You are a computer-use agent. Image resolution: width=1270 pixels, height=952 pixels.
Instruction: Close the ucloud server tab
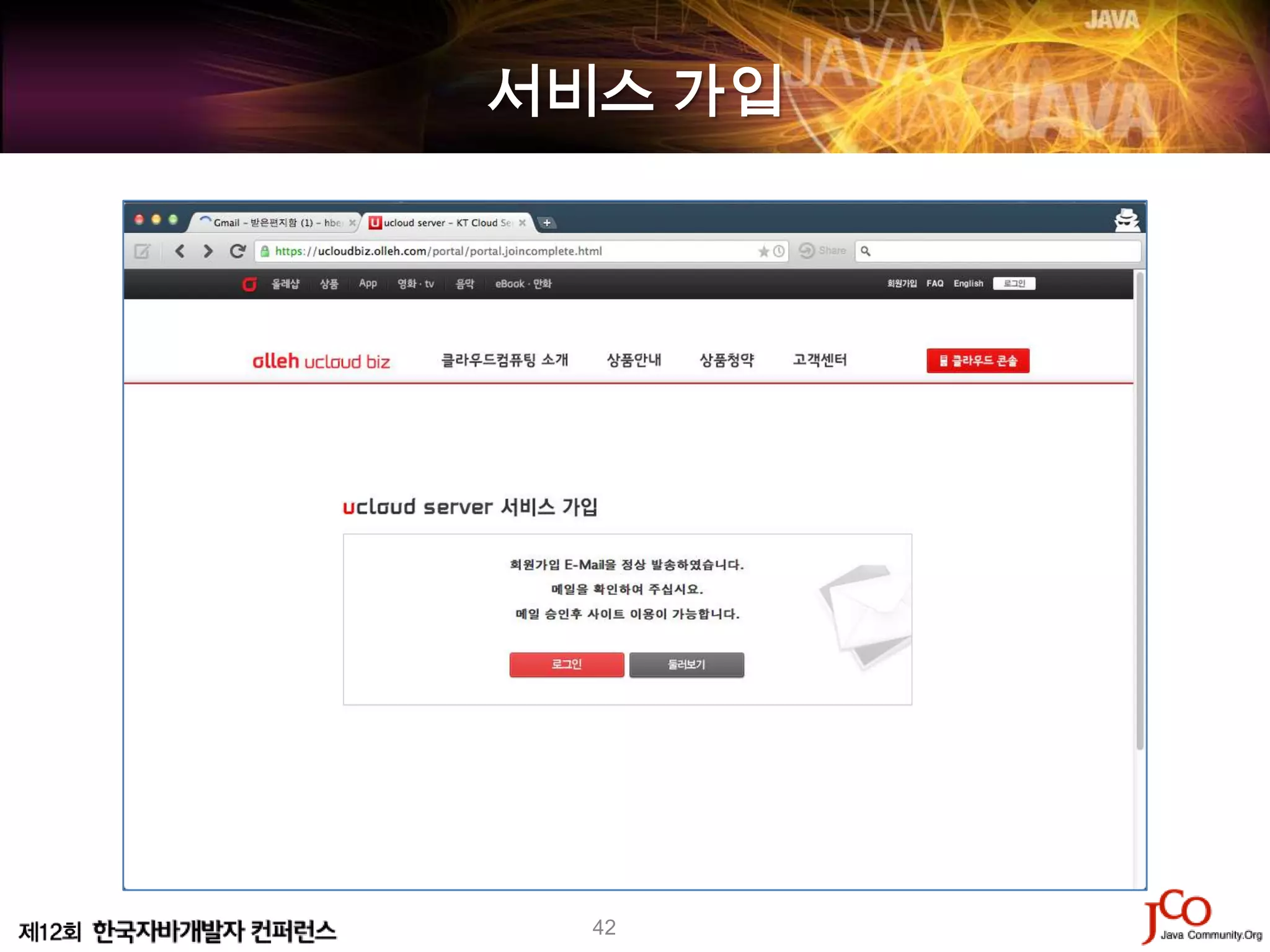click(522, 223)
